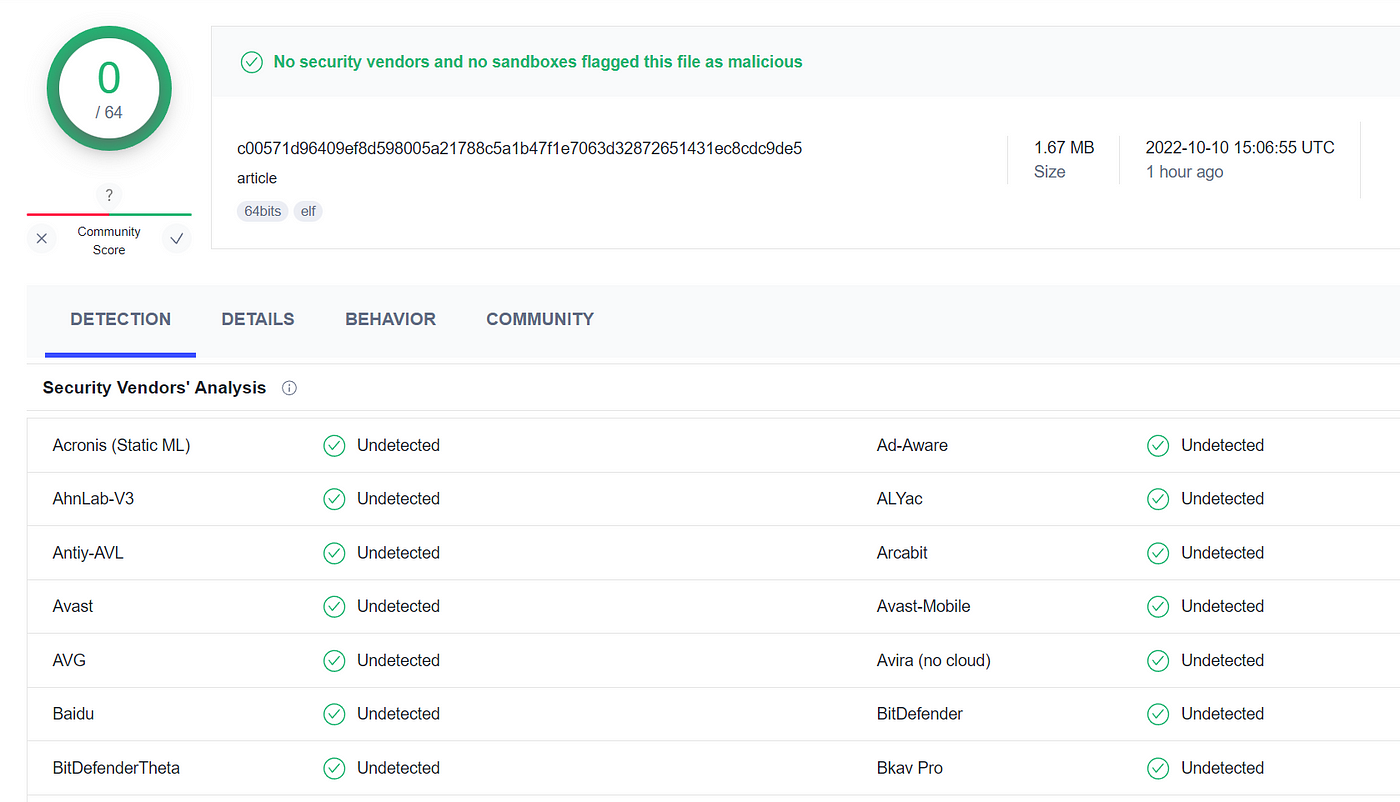Click the 2022-10-10 15:06:55 UTC timestamp

[1240, 147]
